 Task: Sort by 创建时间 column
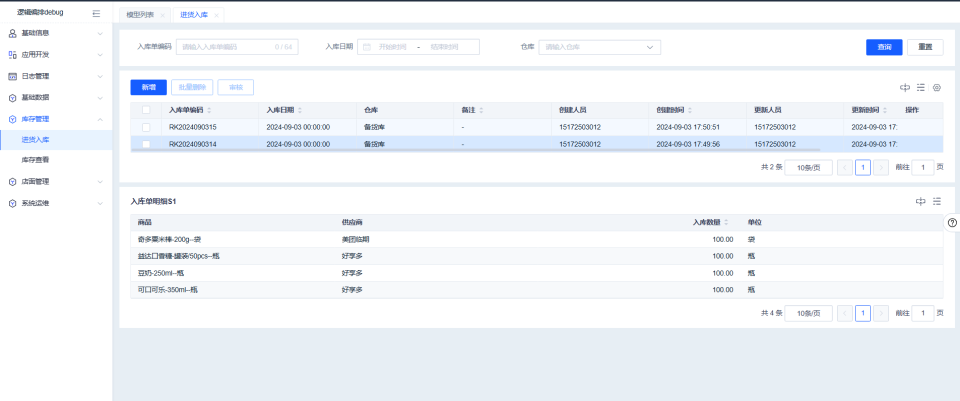[x=689, y=110]
